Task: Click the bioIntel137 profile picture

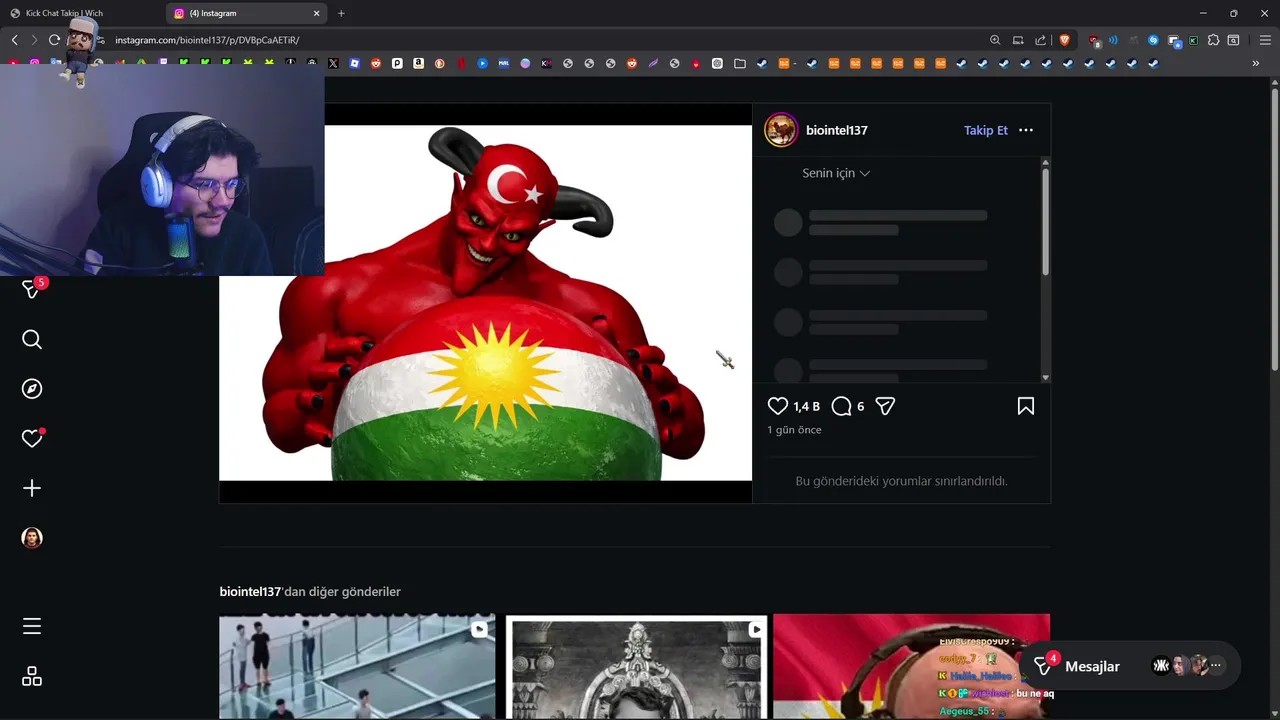Action: point(781,130)
